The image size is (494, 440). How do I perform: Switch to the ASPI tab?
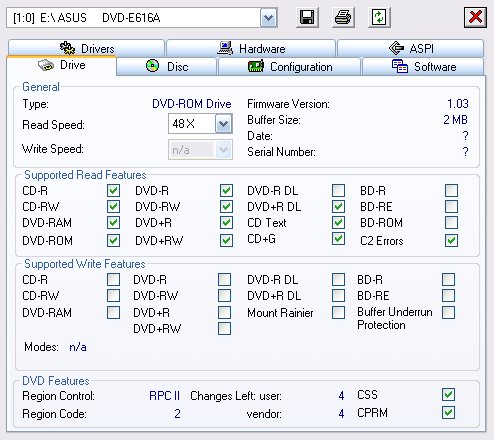[411, 49]
